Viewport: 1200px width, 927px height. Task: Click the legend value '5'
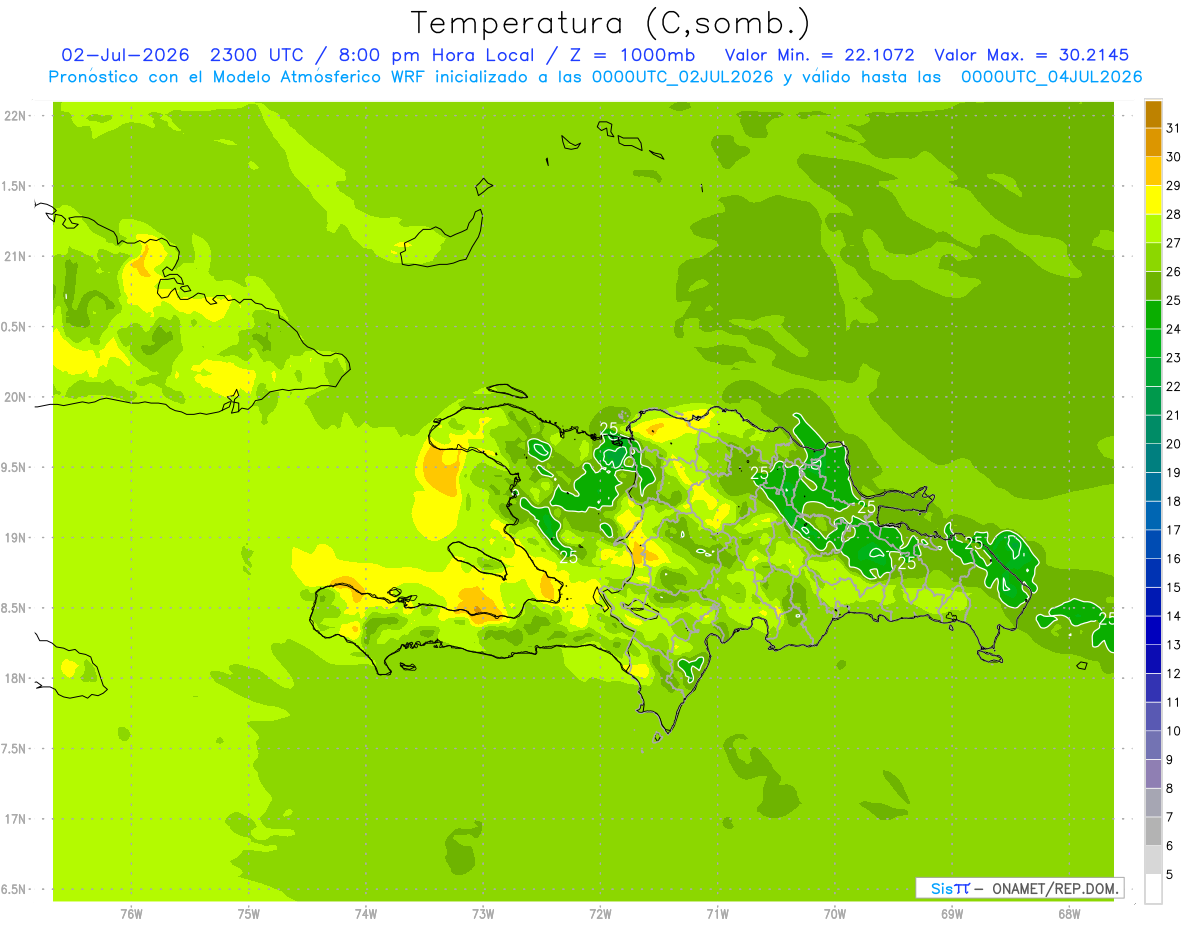tap(1170, 874)
